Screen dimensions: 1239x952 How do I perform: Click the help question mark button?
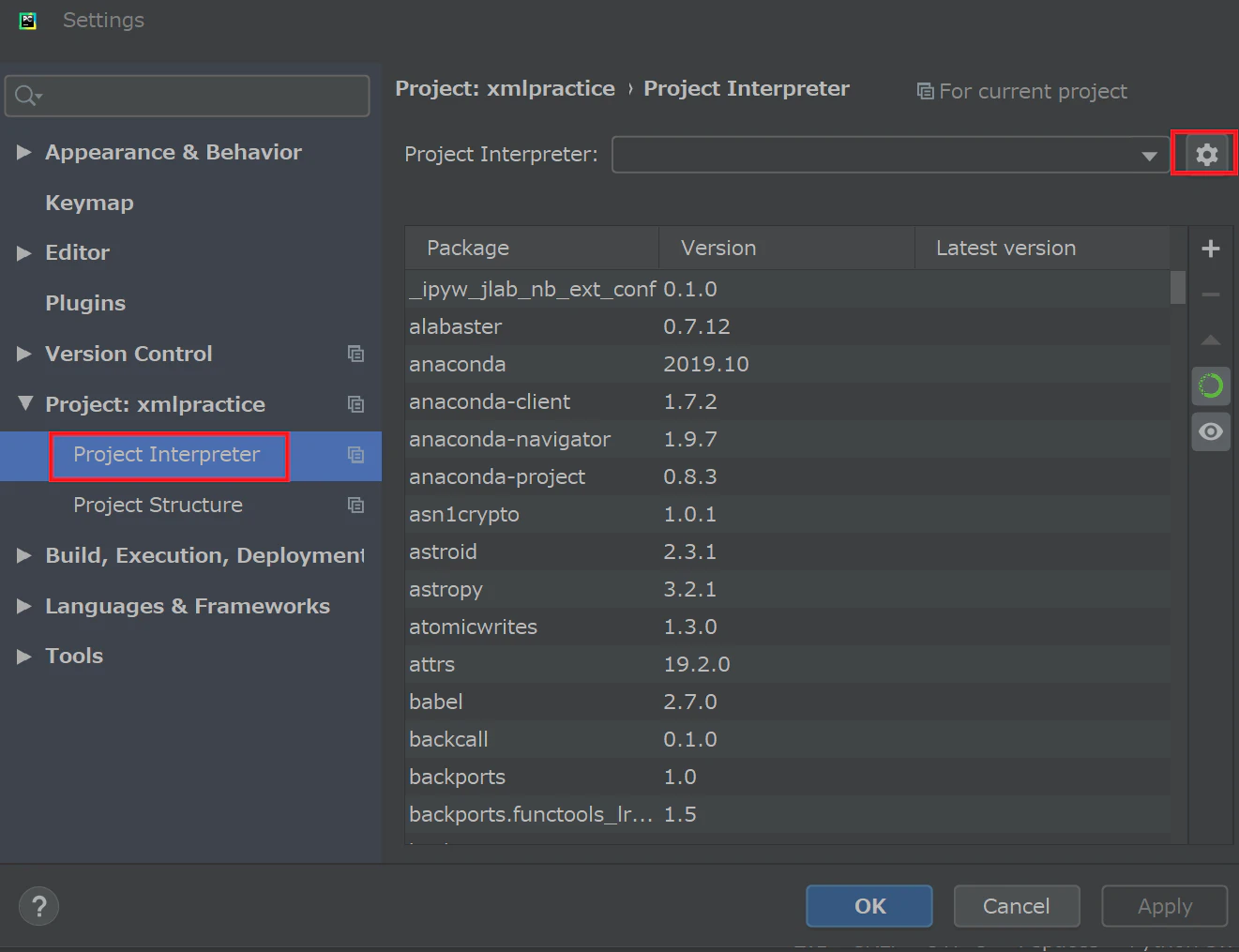tap(38, 906)
